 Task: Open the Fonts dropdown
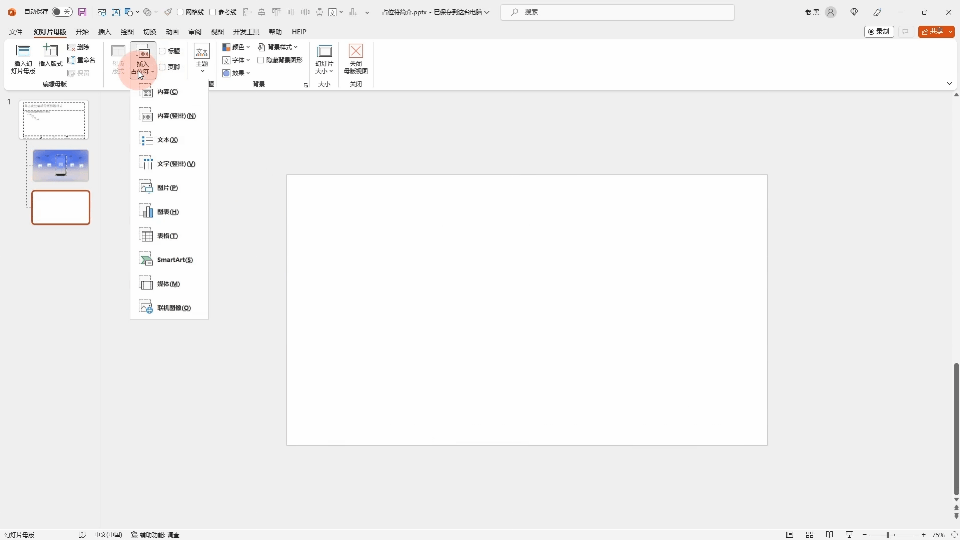[236, 60]
